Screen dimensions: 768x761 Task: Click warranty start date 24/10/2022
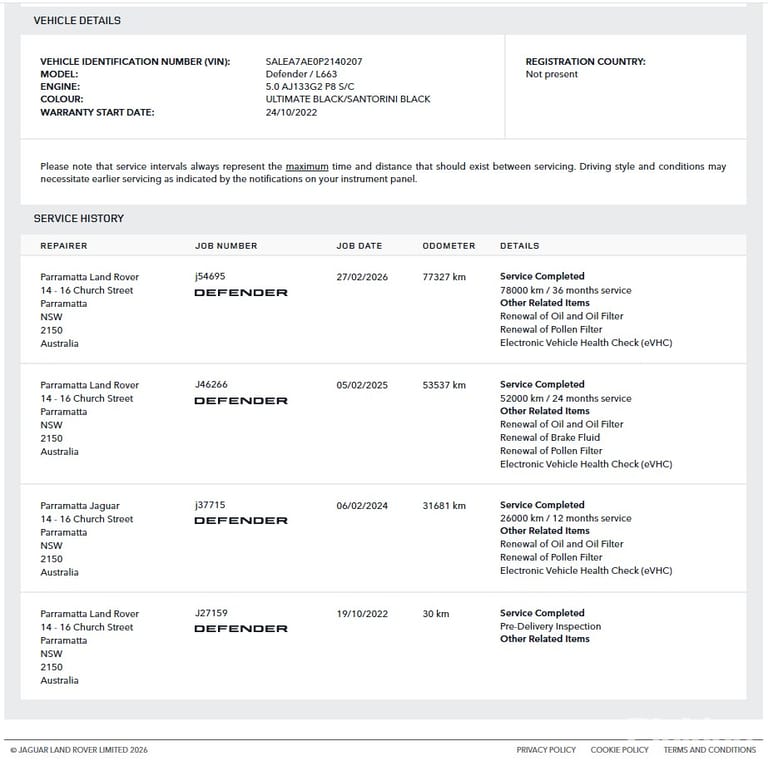[x=291, y=112]
